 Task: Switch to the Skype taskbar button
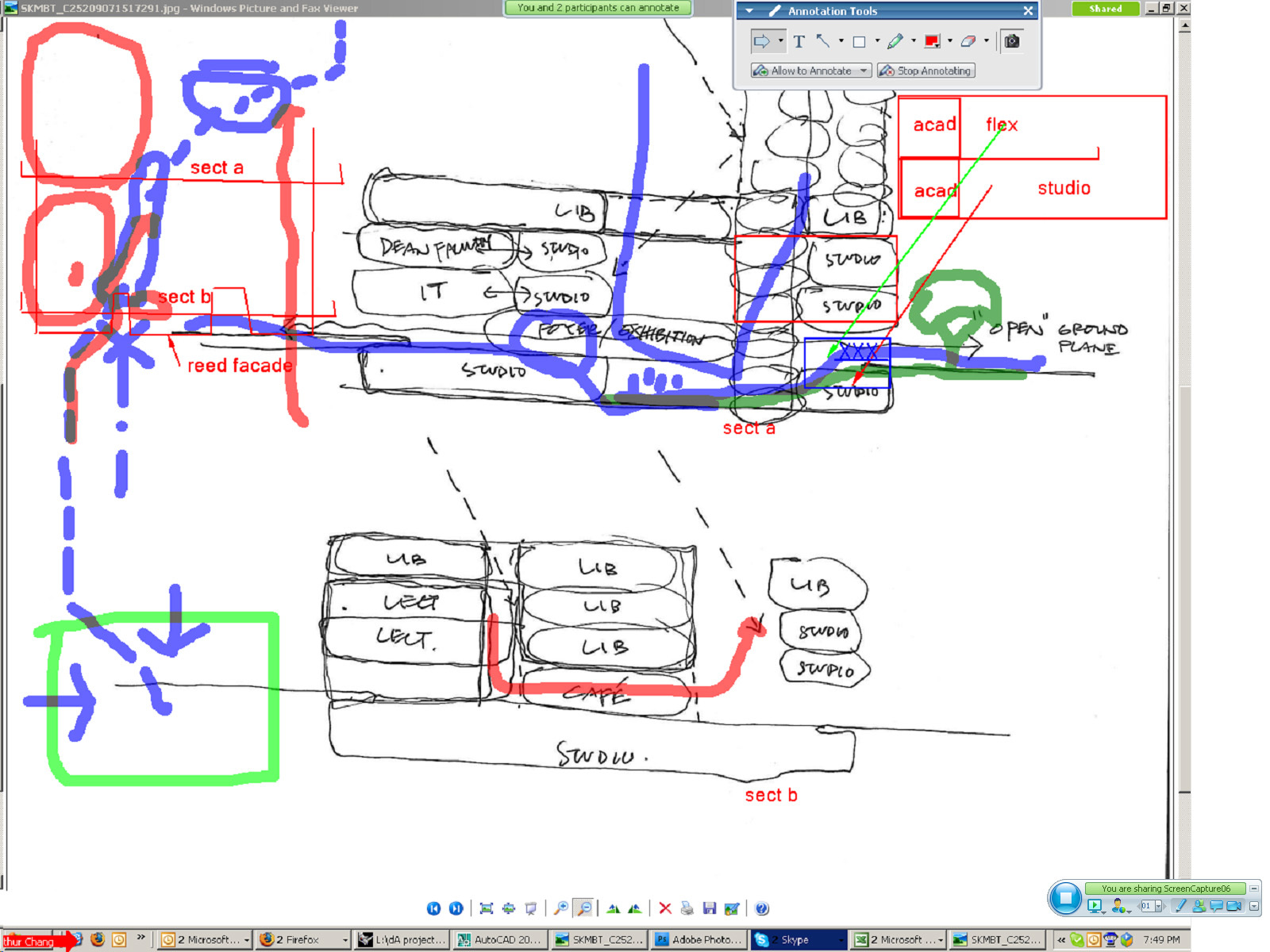click(799, 939)
